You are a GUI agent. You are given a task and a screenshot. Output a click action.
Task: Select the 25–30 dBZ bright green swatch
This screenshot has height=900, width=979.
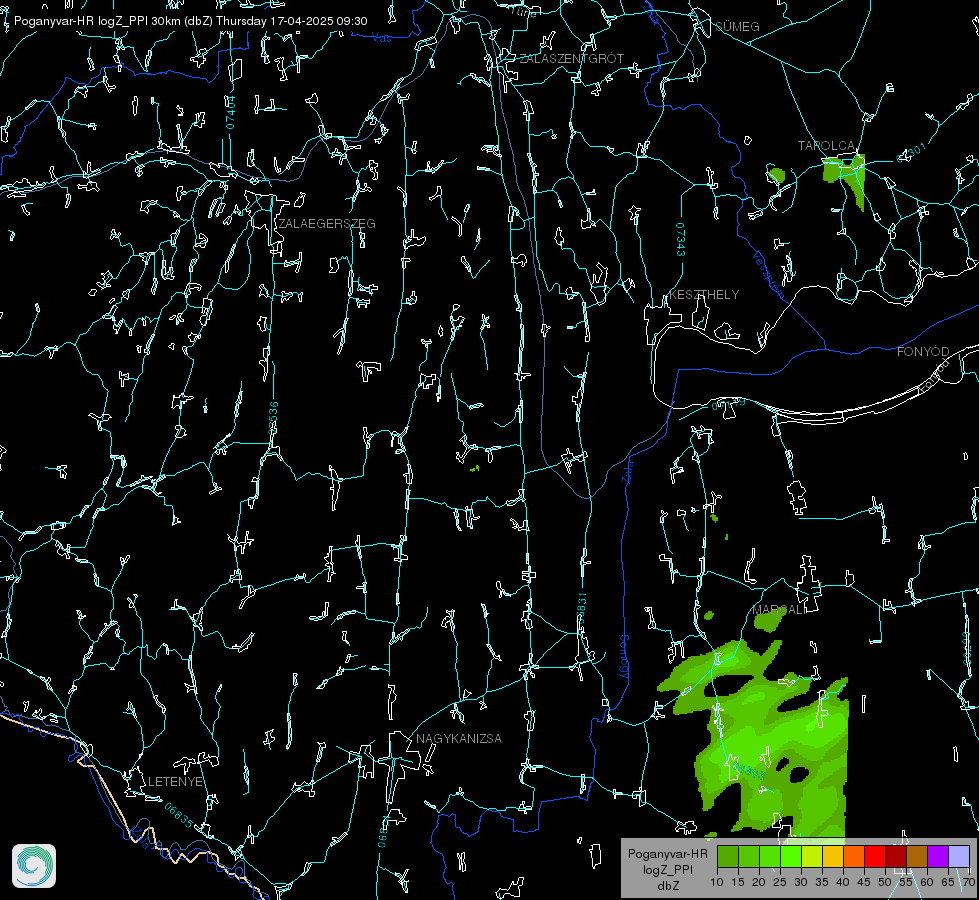pyautogui.click(x=791, y=857)
